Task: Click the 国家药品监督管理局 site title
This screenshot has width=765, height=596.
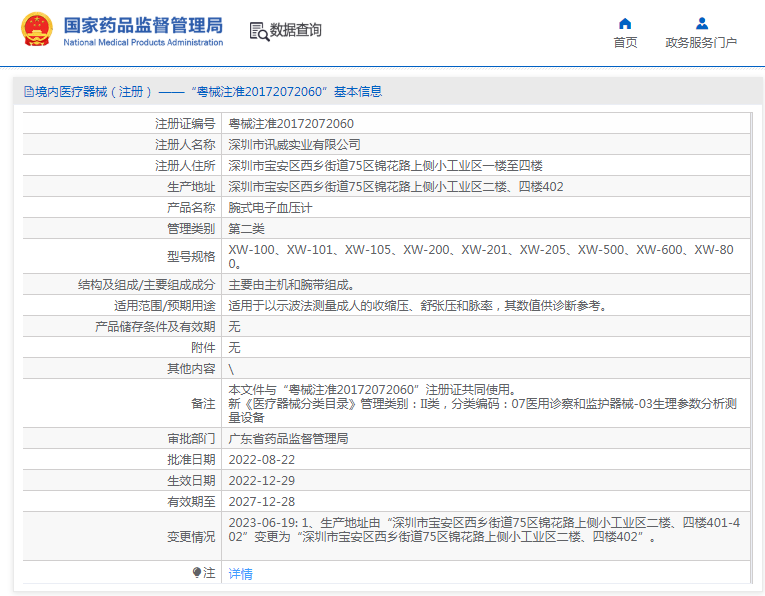Action: [x=143, y=25]
